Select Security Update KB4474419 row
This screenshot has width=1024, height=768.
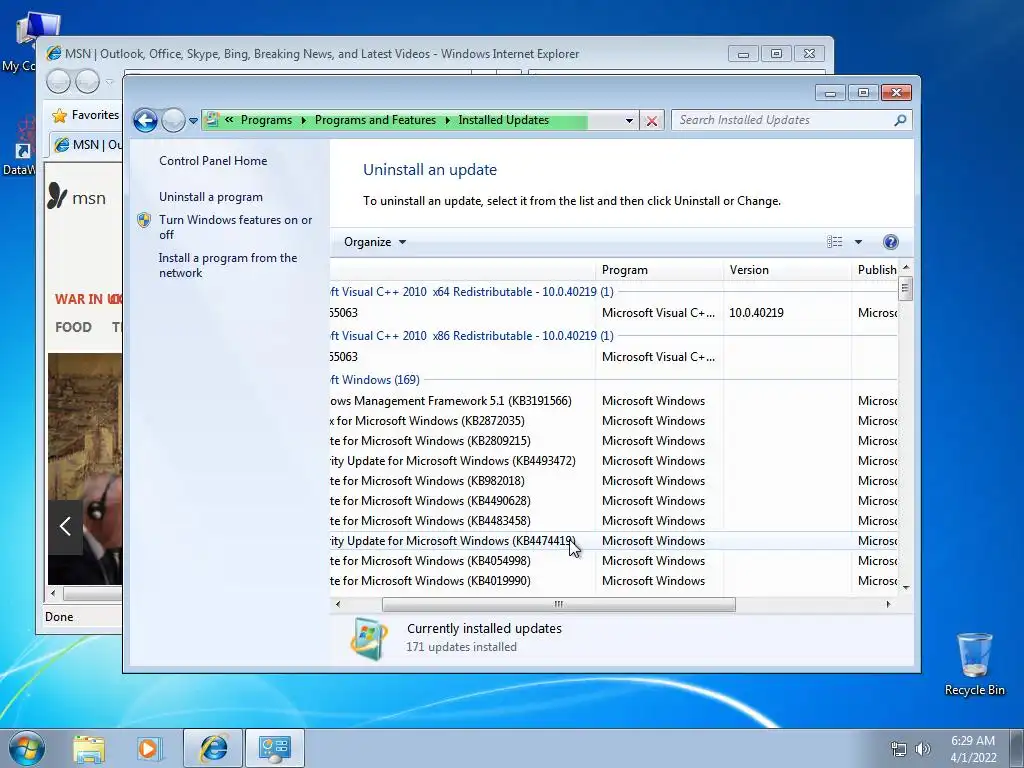coord(614,541)
